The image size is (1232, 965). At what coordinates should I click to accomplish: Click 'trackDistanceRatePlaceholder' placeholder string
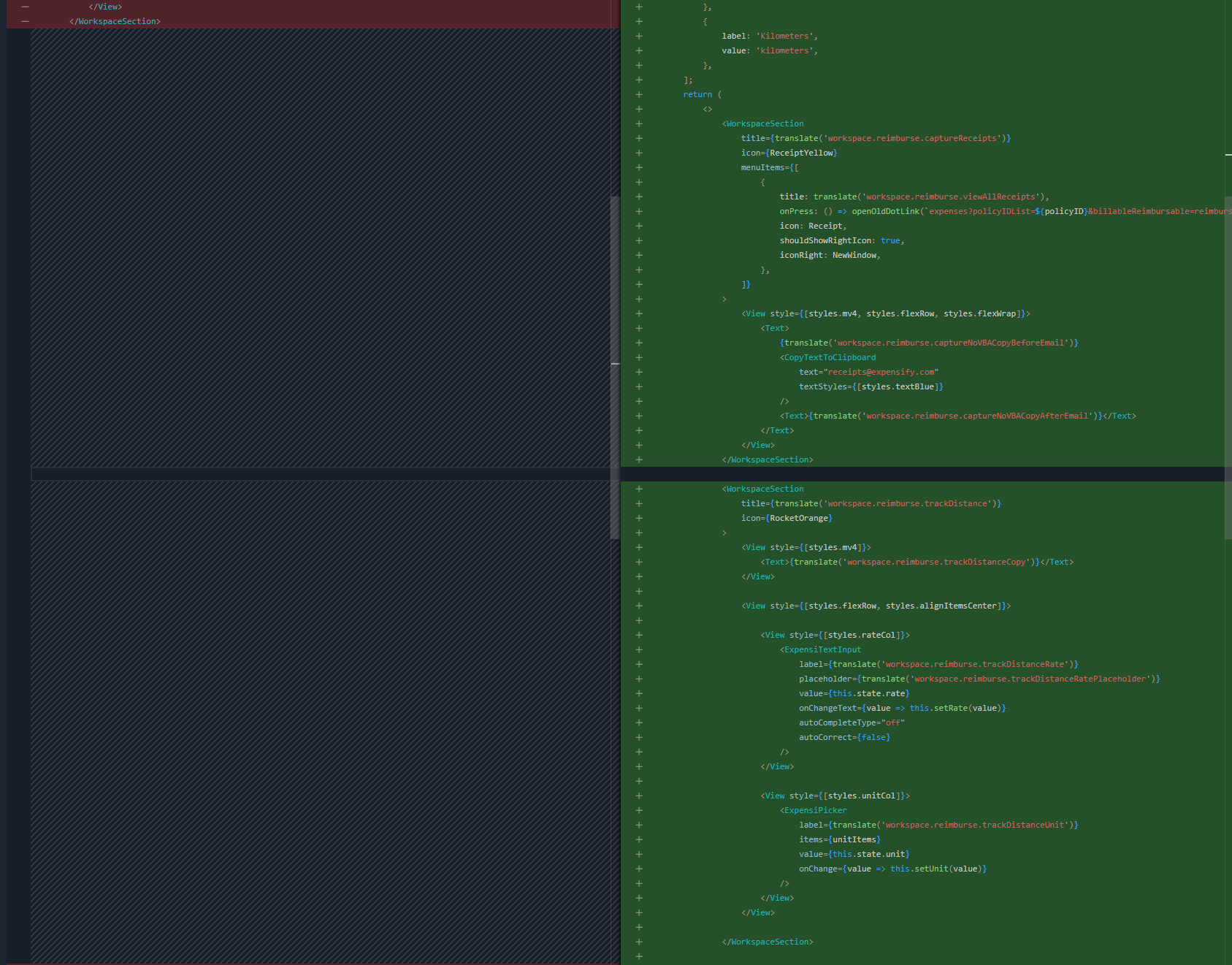click(x=1030, y=679)
